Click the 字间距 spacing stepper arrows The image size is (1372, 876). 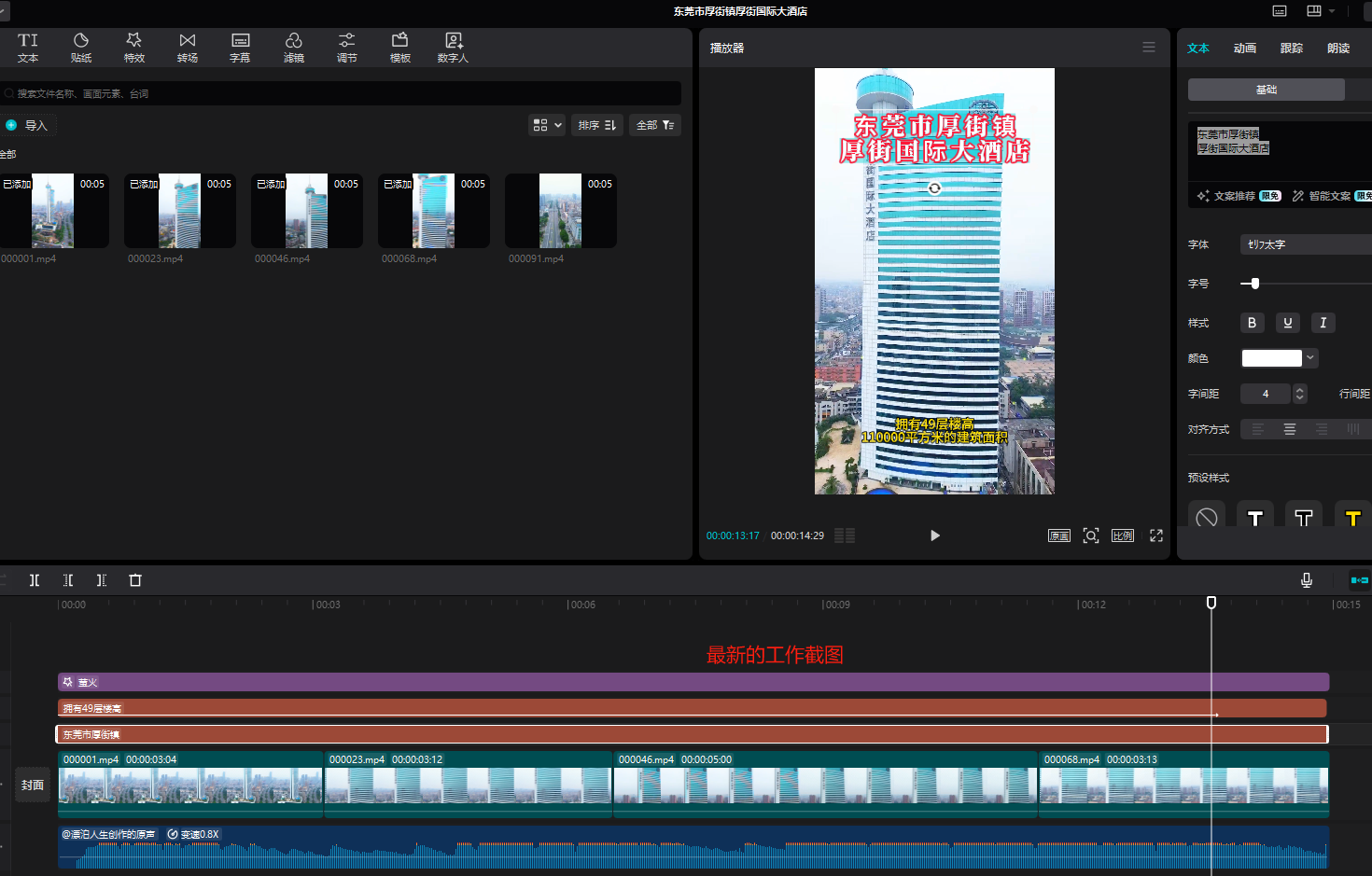coord(1299,394)
